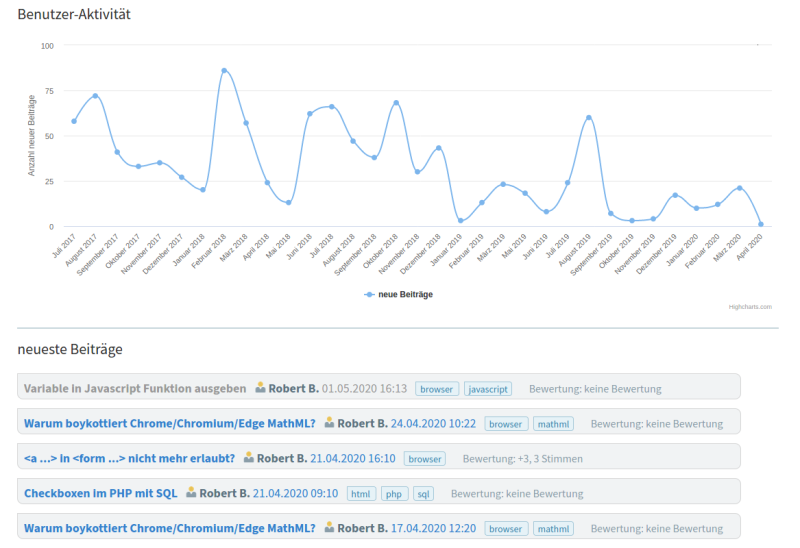Click the Februar 2018 peak data point
The width and height of the screenshot is (800, 548).
tap(224, 70)
